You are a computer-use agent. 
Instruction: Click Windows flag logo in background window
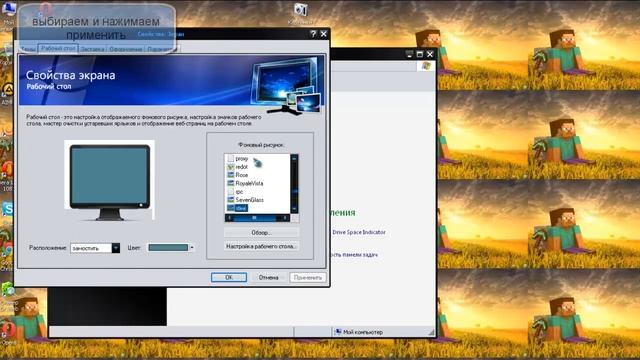tap(426, 66)
